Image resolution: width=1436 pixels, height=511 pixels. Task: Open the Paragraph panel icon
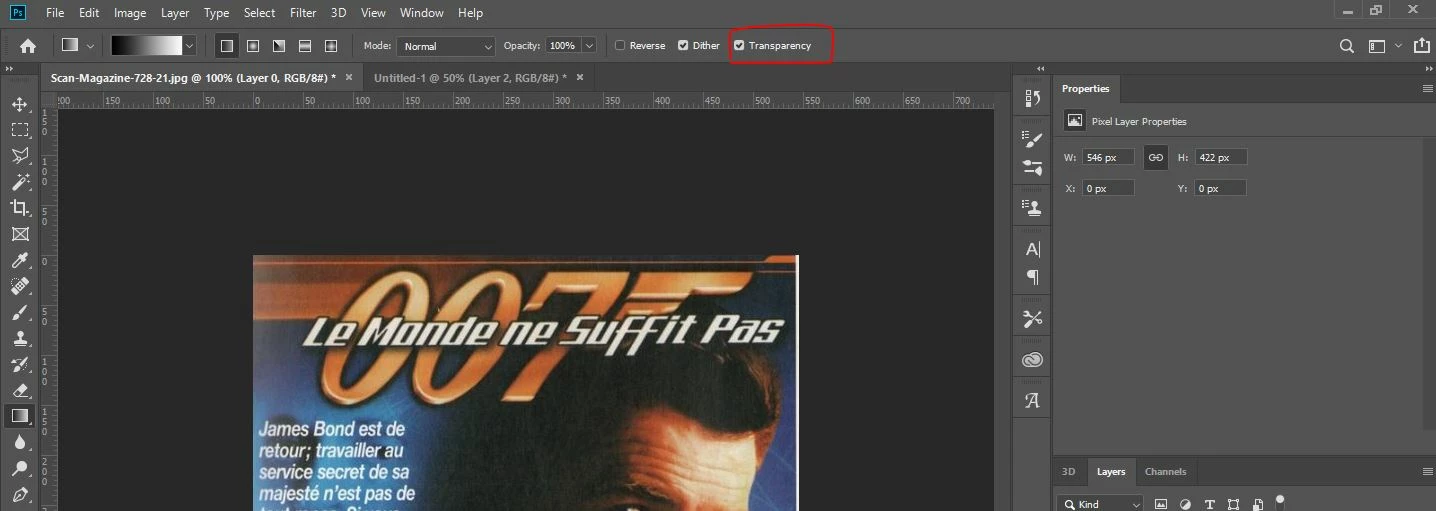(x=1033, y=277)
